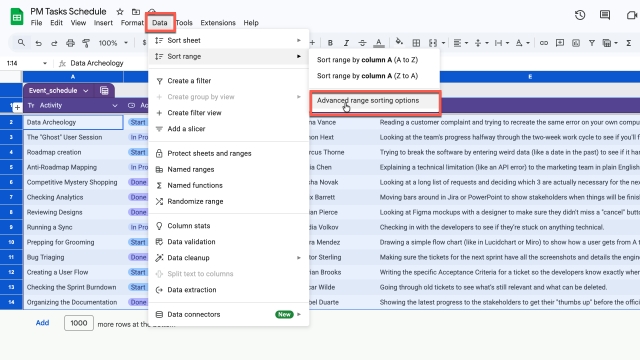Open the text rotation dropdown
Screen dimensions: 640x360
522,43
